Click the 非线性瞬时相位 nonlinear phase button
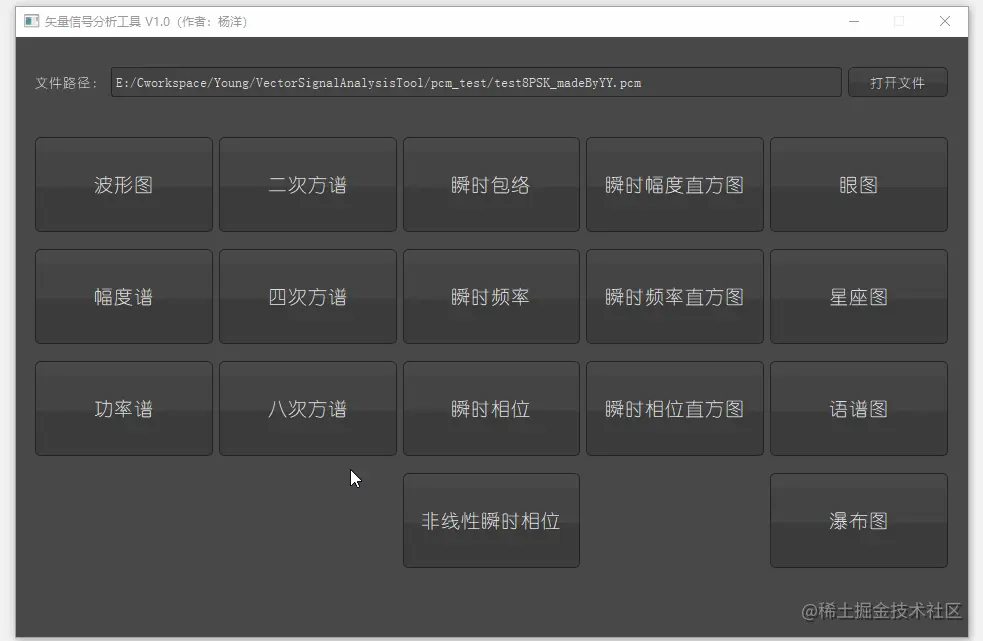983x641 pixels. (491, 520)
